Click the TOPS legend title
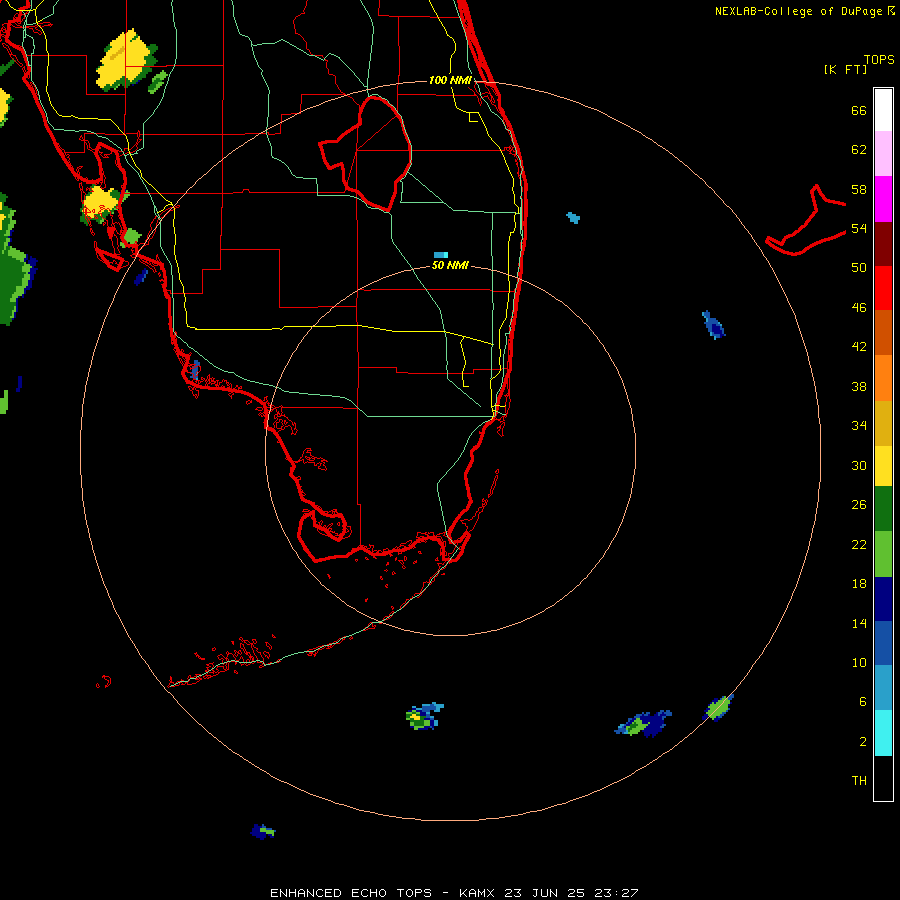 point(879,59)
